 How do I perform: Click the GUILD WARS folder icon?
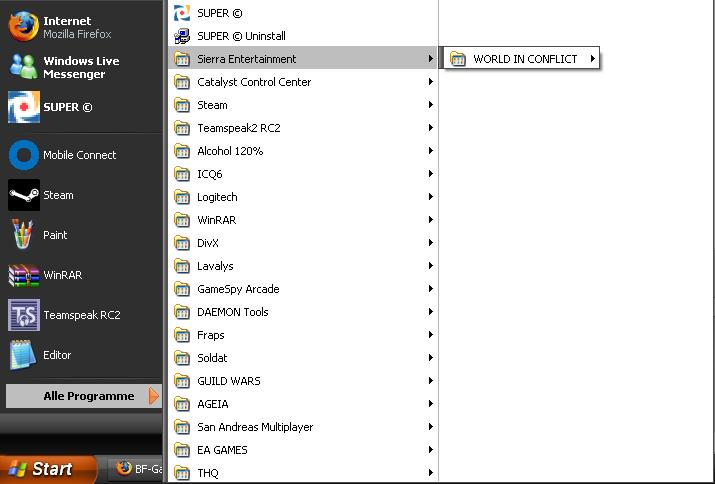182,381
